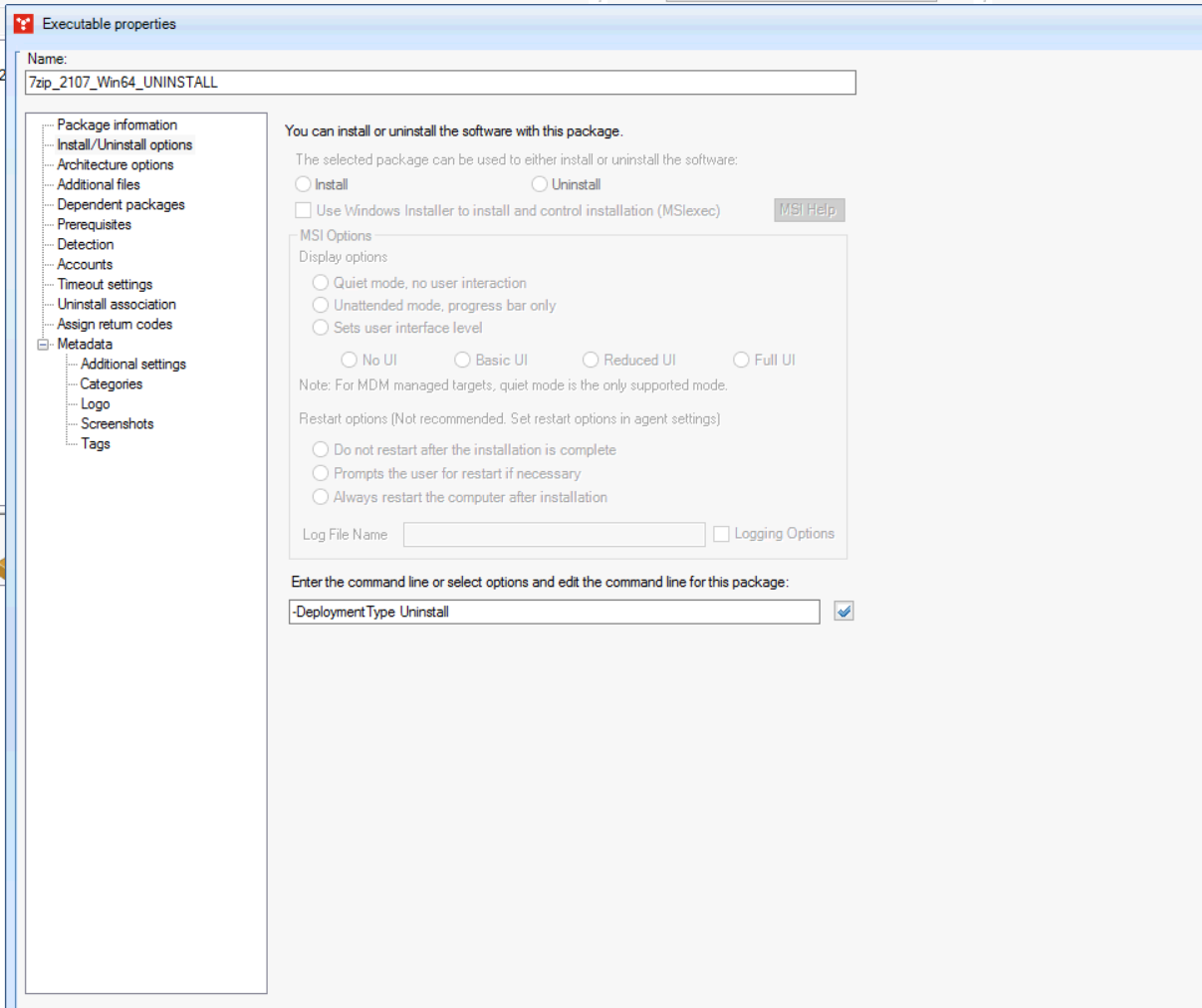Enable Use Windows Installer MSIexec checkbox
The height and width of the screenshot is (1008, 1202).
point(304,209)
